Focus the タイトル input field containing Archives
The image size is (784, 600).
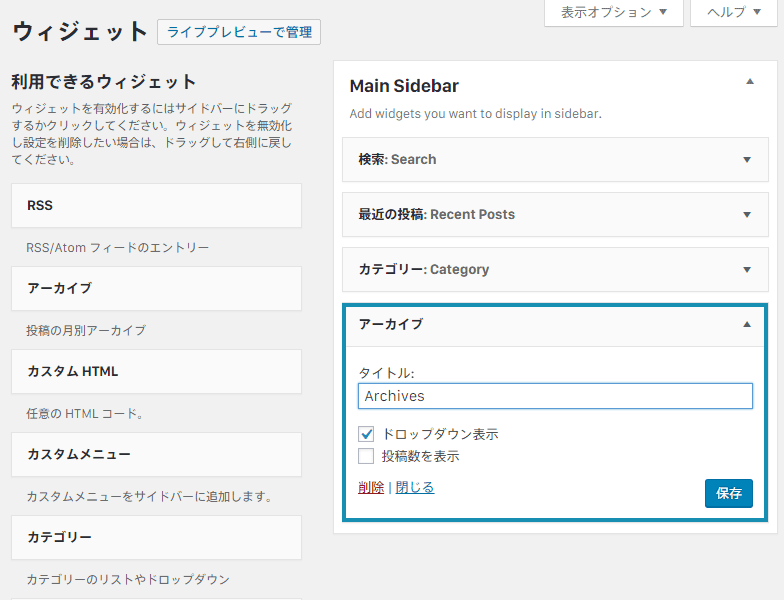(x=555, y=396)
